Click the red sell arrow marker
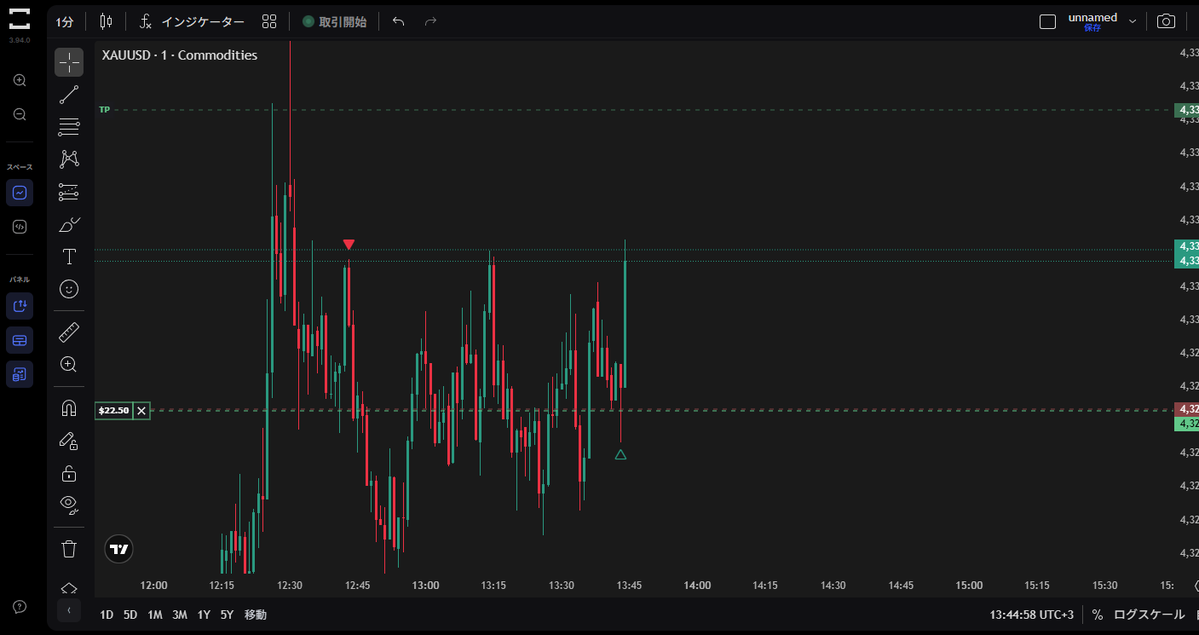Screen dimensions: 1199x635 point(349,245)
